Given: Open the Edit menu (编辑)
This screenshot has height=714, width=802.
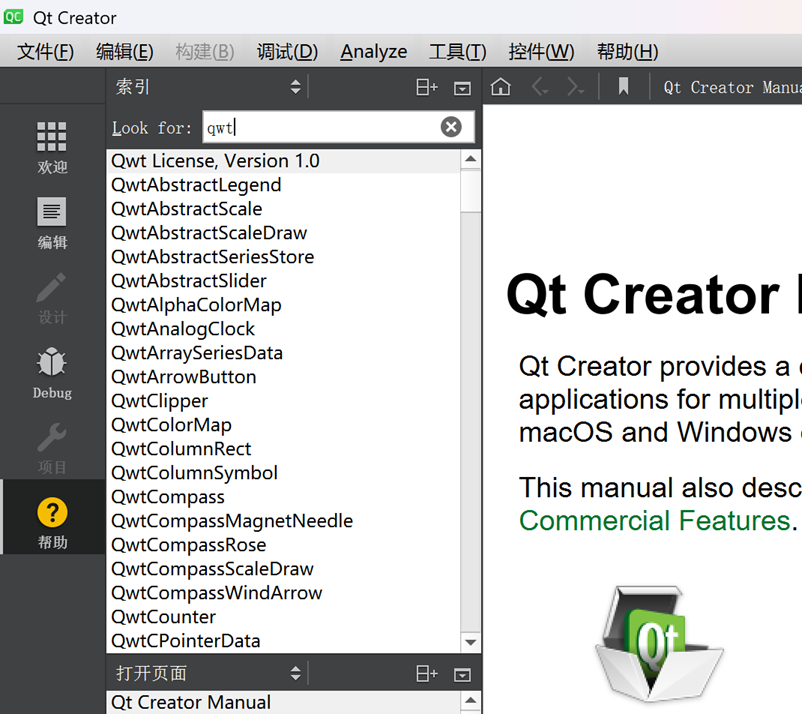Looking at the screenshot, I should point(124,52).
